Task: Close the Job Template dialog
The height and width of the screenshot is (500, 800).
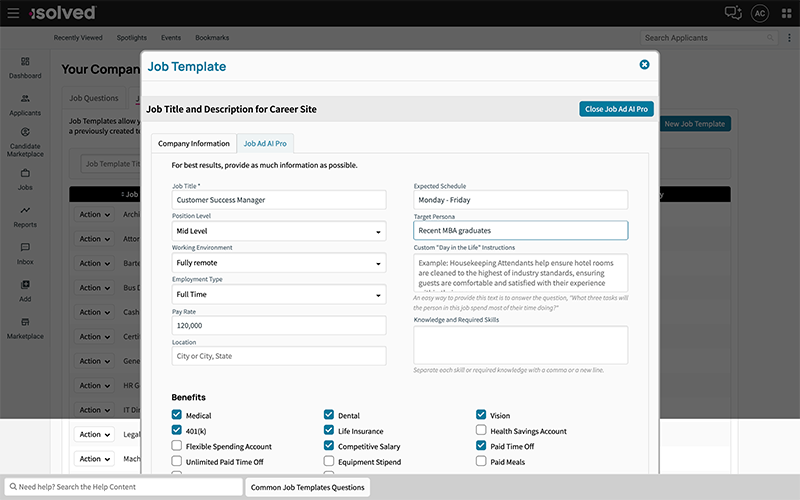Action: [644, 65]
